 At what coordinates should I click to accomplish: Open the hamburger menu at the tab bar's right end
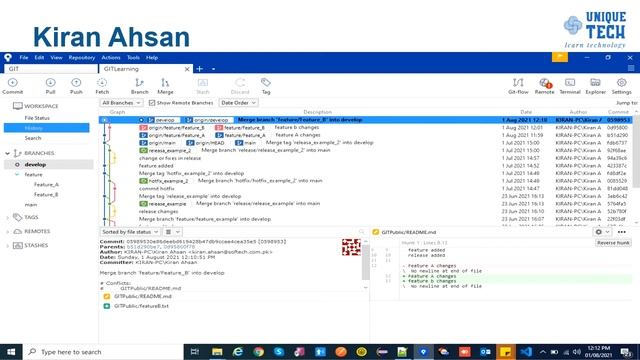click(631, 68)
